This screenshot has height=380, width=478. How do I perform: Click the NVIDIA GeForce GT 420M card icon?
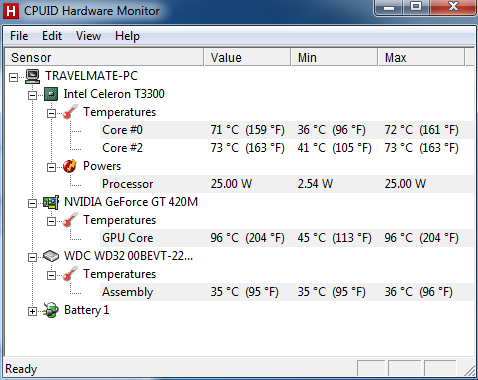click(x=51, y=202)
